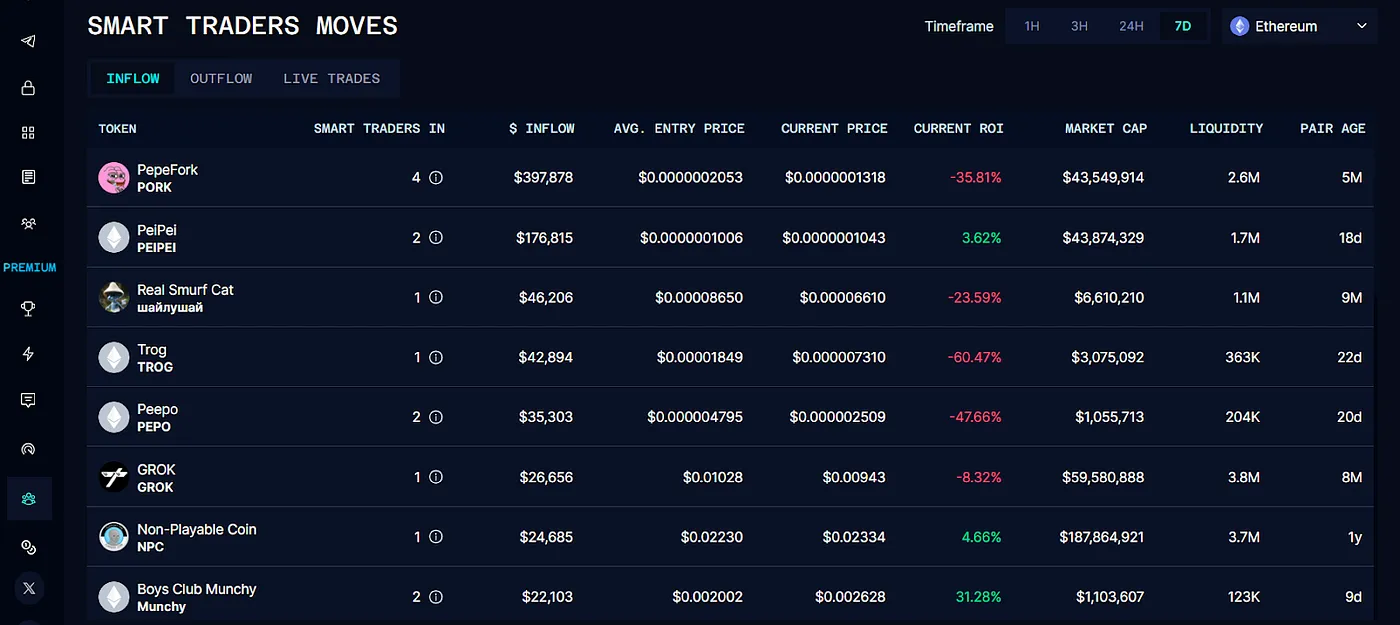
Task: Click the Non-Playable Coin table row market cap
Action: [x=1101, y=537]
